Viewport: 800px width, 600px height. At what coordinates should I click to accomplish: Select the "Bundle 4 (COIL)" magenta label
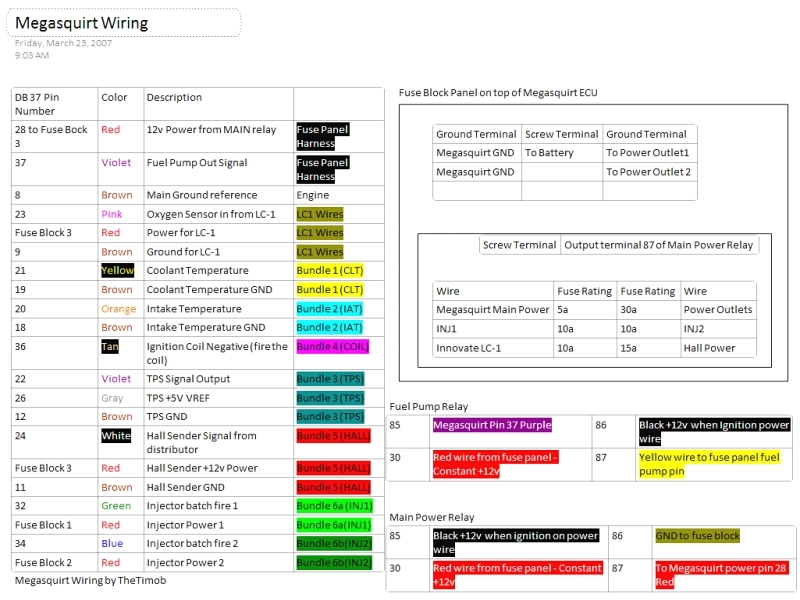(334, 347)
